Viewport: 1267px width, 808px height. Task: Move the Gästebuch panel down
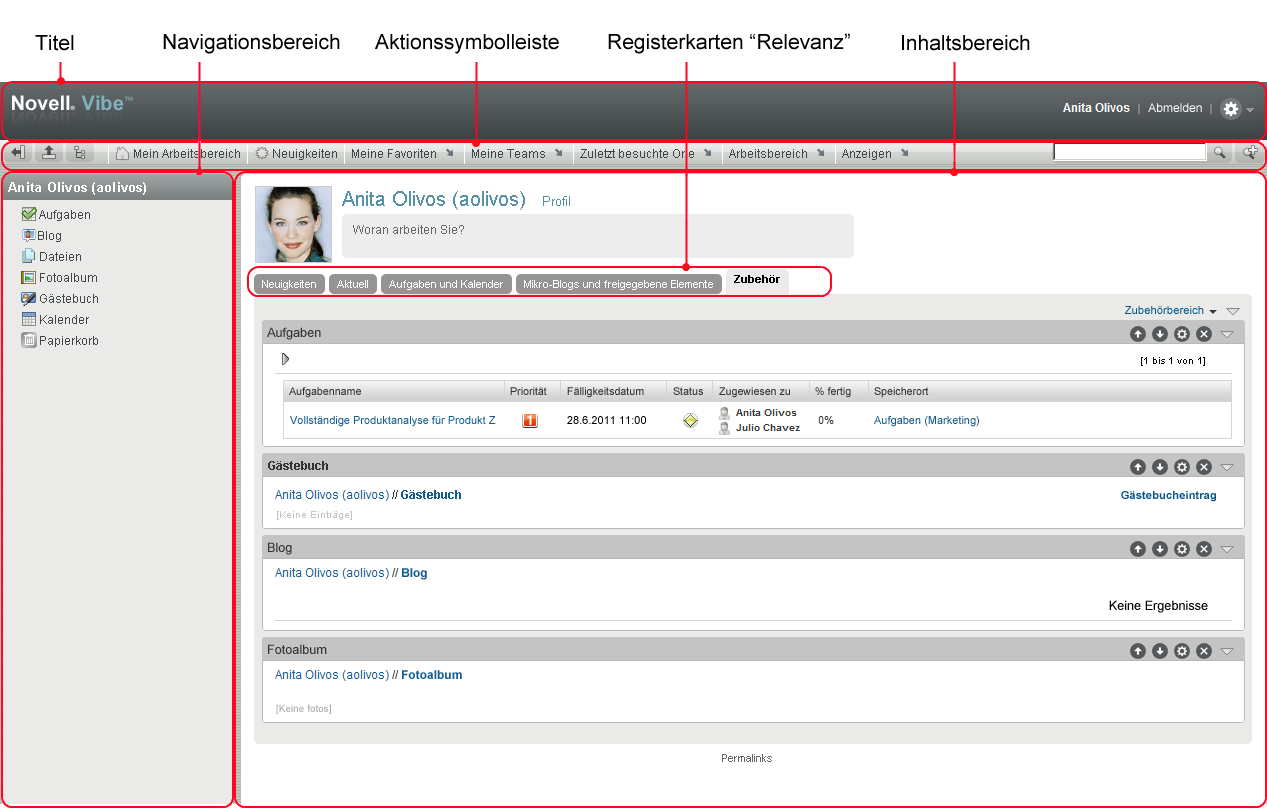coord(1160,466)
